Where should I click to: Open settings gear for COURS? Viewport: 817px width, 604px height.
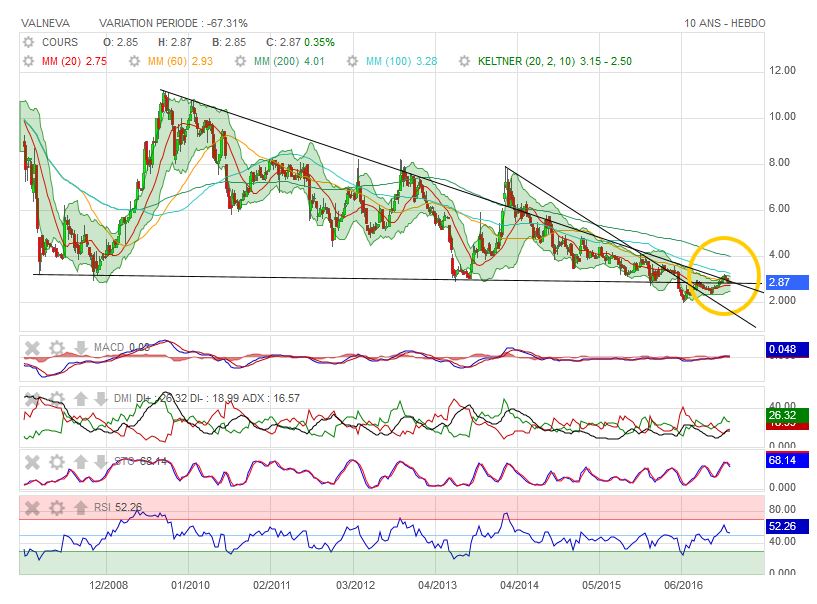pos(28,42)
